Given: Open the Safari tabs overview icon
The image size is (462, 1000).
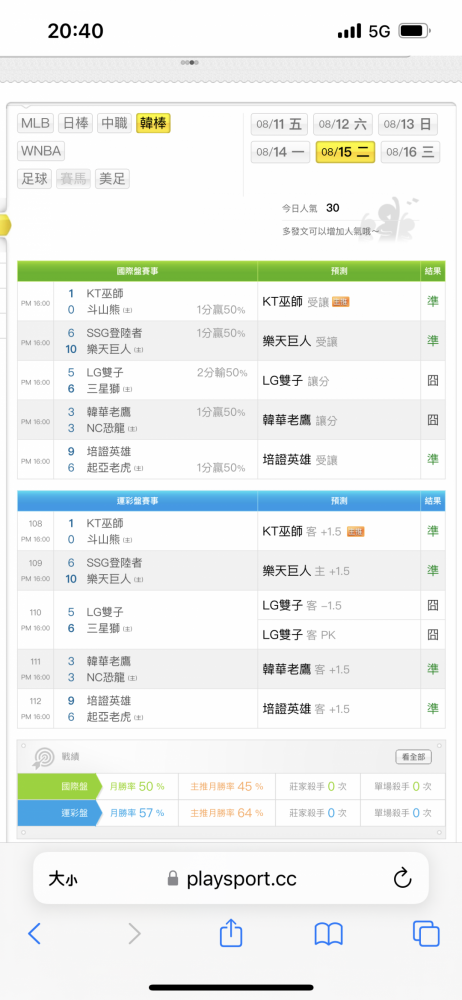Looking at the screenshot, I should [426, 934].
